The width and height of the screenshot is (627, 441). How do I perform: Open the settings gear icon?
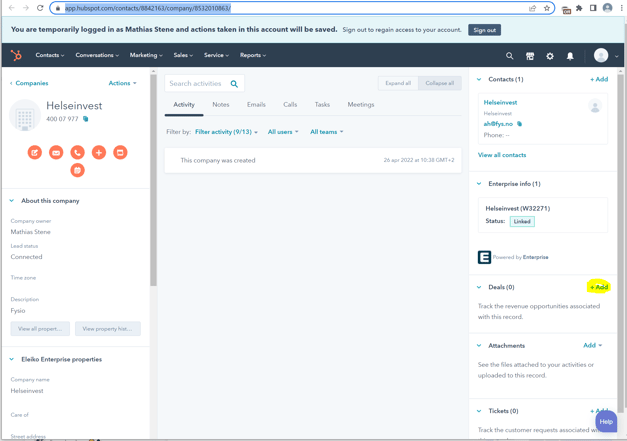[550, 56]
